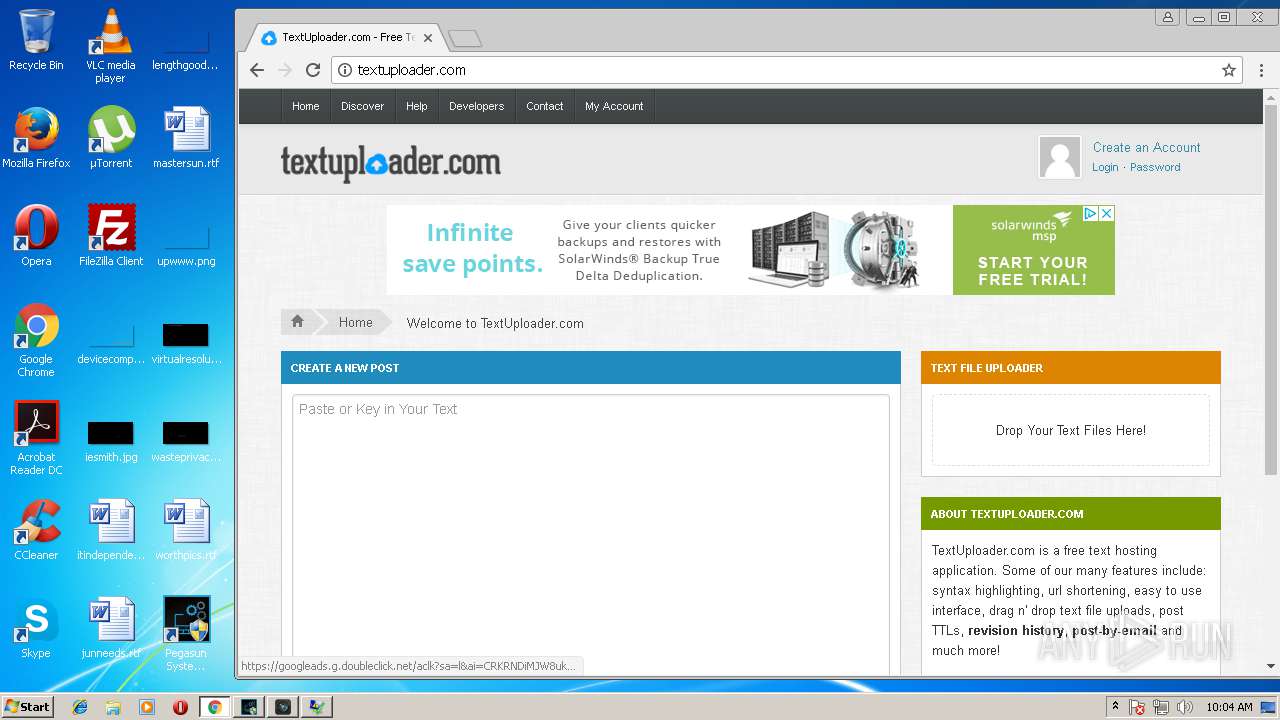1280x720 pixels.
Task: Select the CCleaner desktop shortcut
Action: (36, 529)
